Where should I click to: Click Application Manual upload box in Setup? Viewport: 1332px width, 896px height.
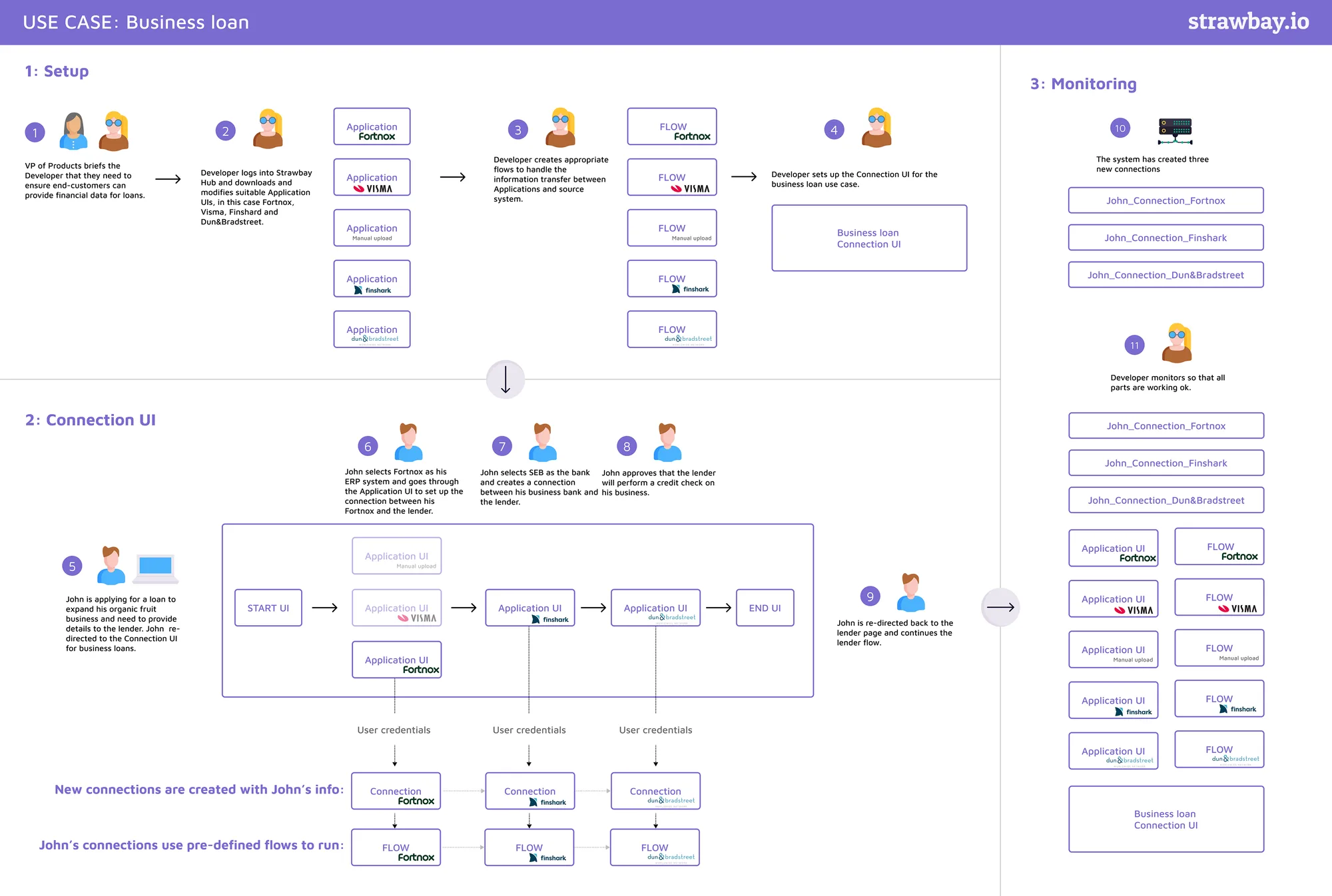tap(372, 228)
